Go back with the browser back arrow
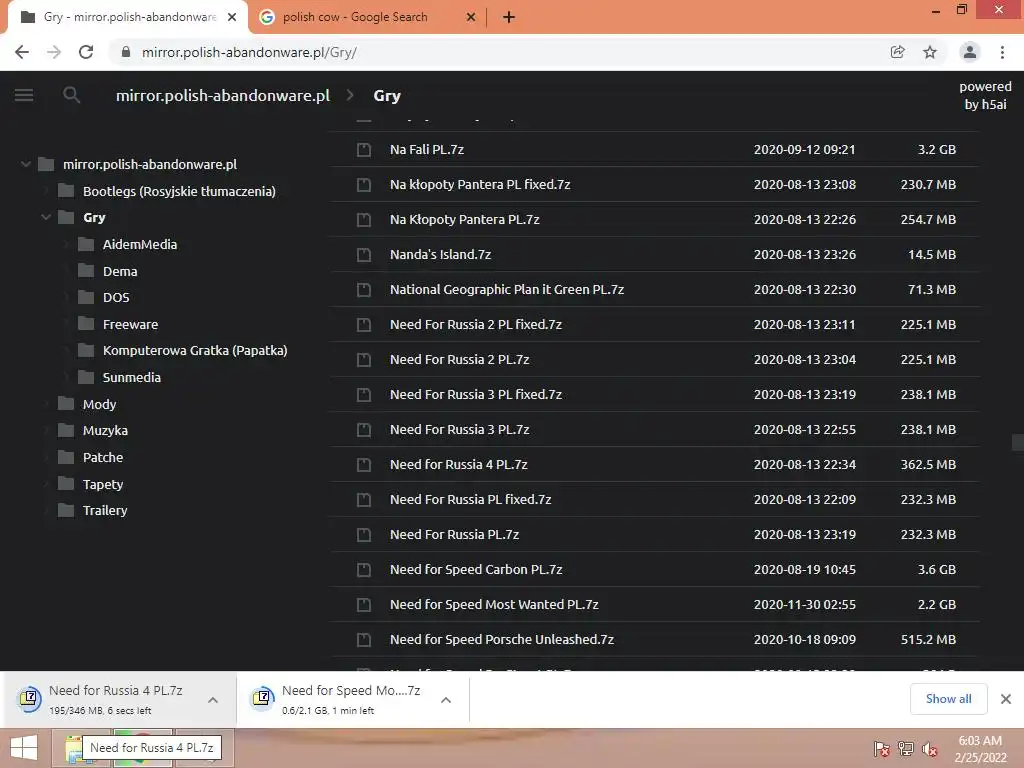Image resolution: width=1024 pixels, height=768 pixels. point(22,52)
